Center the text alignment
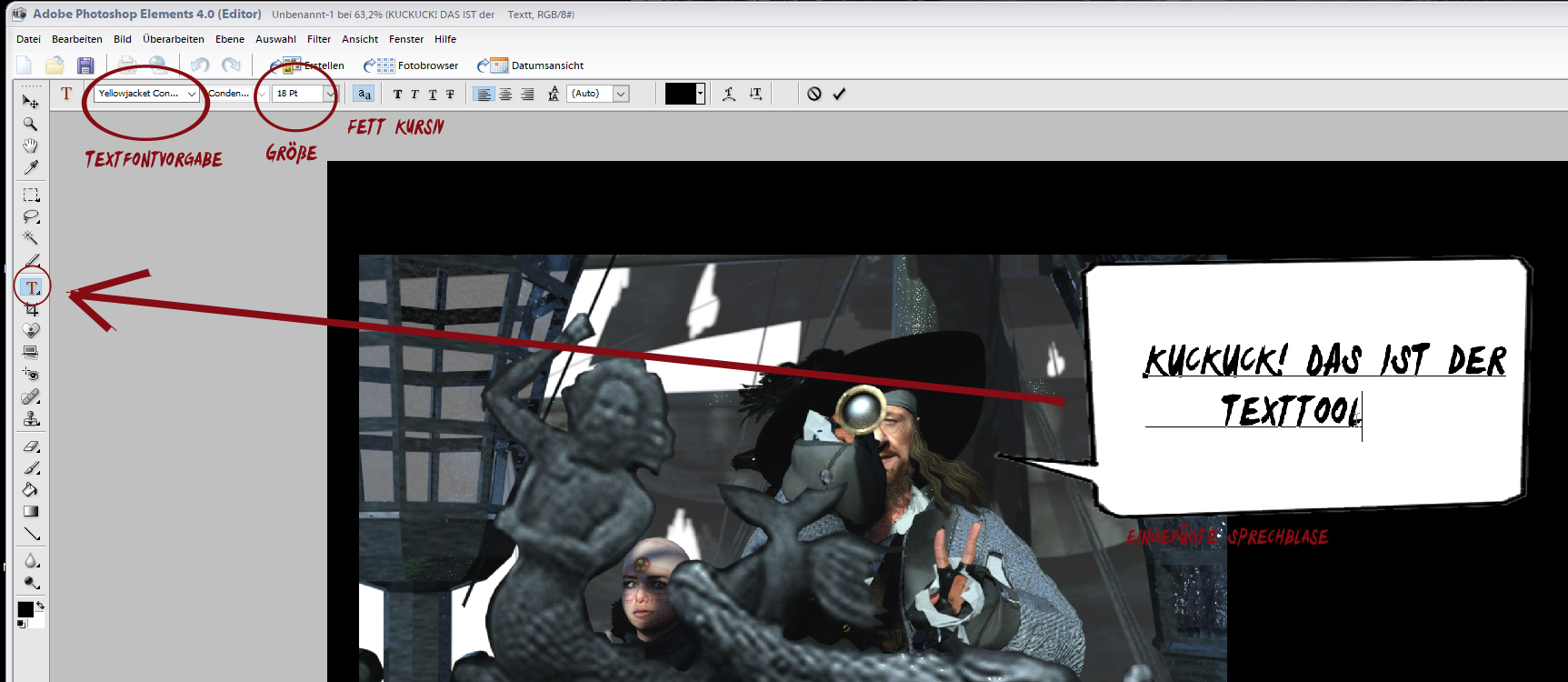 pos(505,94)
